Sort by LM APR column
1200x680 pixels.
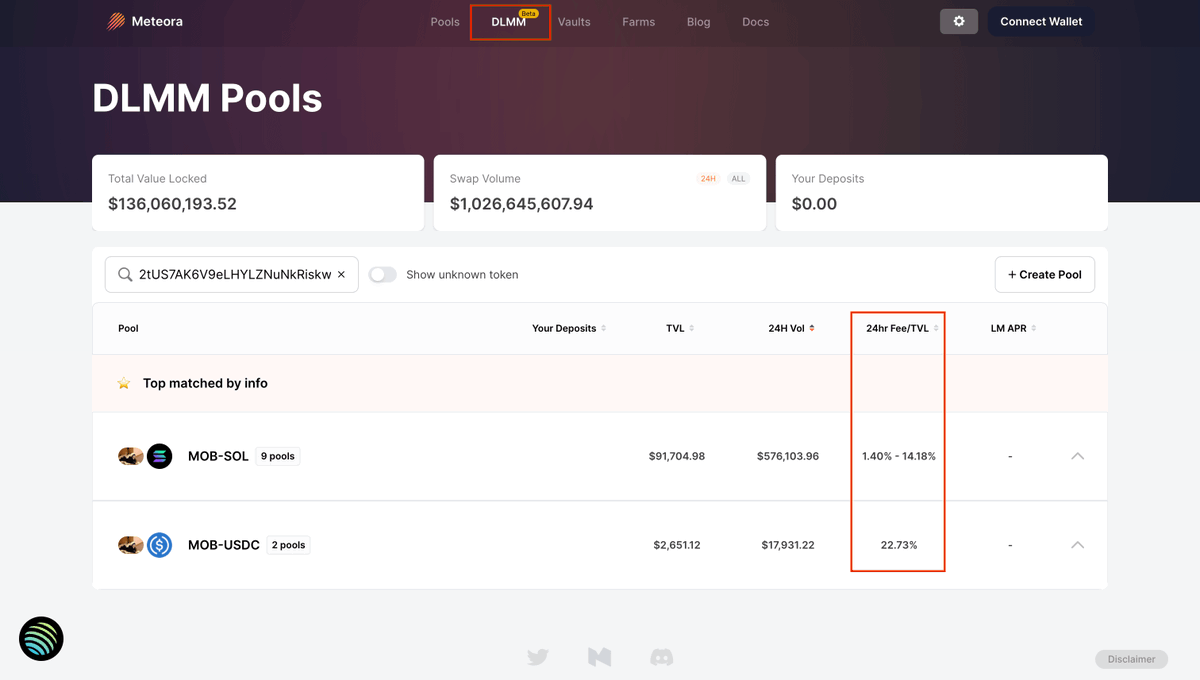tap(1013, 328)
